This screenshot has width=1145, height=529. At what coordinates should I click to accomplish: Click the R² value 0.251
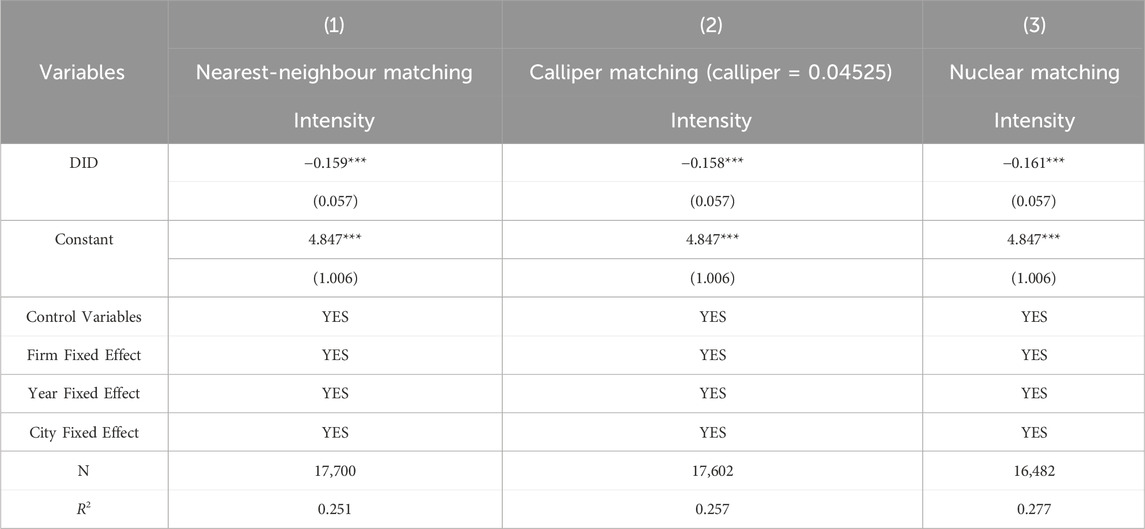point(334,510)
